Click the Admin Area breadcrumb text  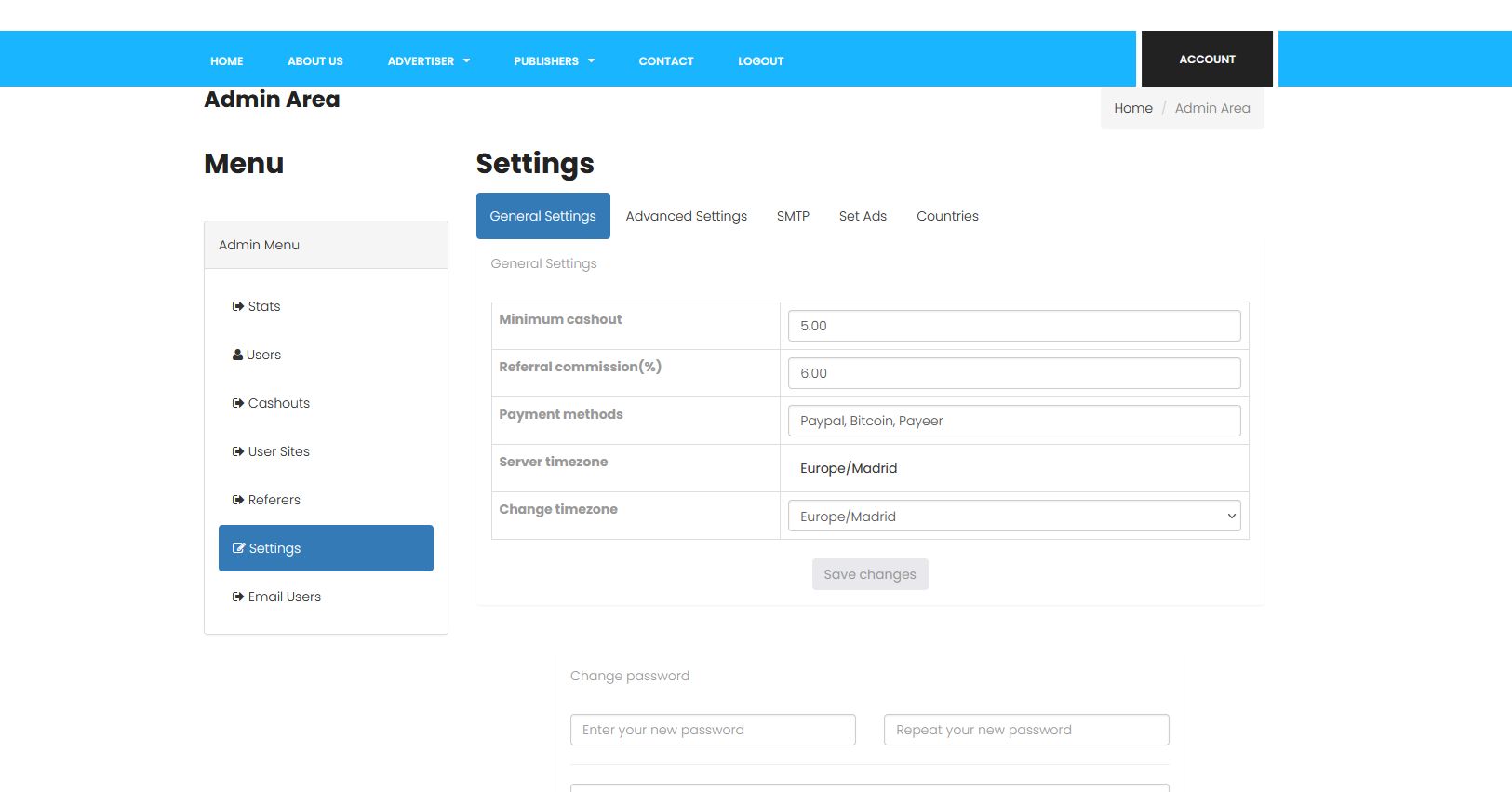(1212, 108)
